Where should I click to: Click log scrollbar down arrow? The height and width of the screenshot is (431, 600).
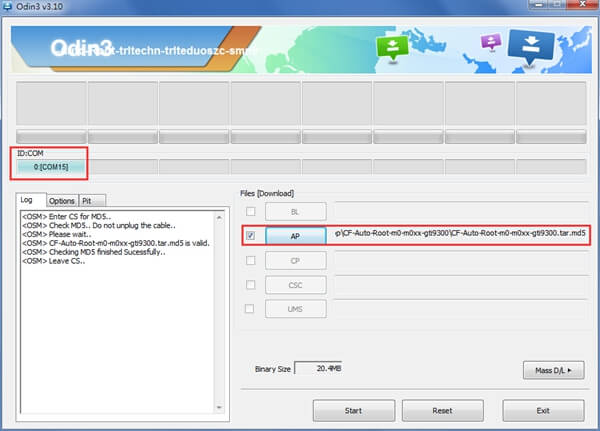coord(219,407)
